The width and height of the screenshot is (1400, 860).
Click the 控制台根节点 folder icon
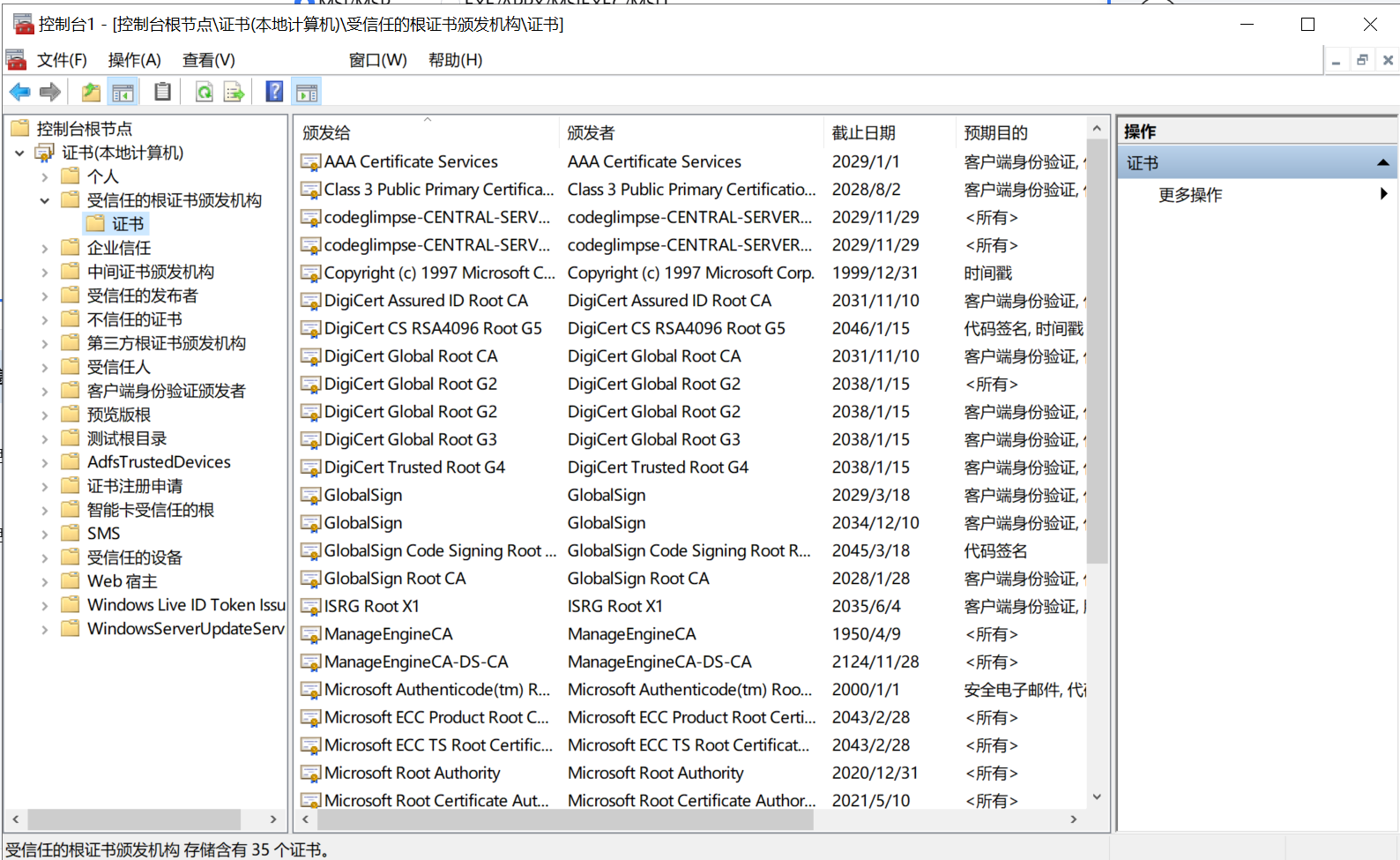click(20, 129)
